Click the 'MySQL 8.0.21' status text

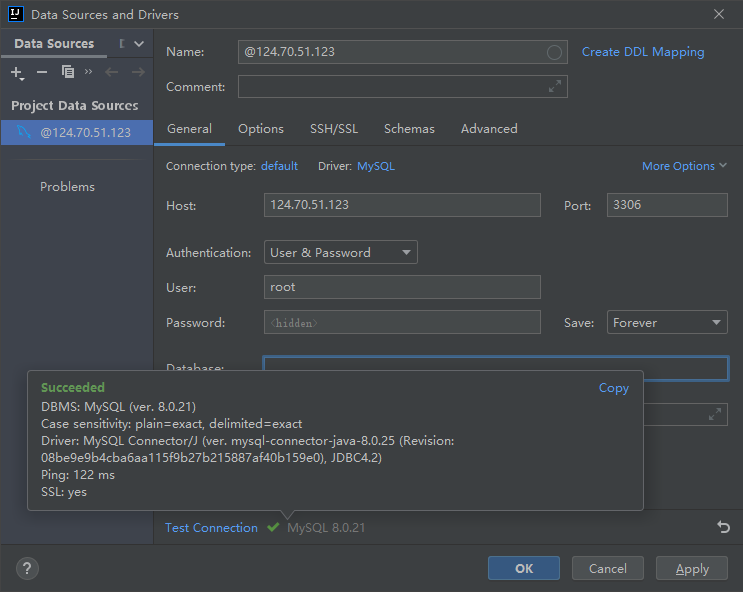[326, 528]
